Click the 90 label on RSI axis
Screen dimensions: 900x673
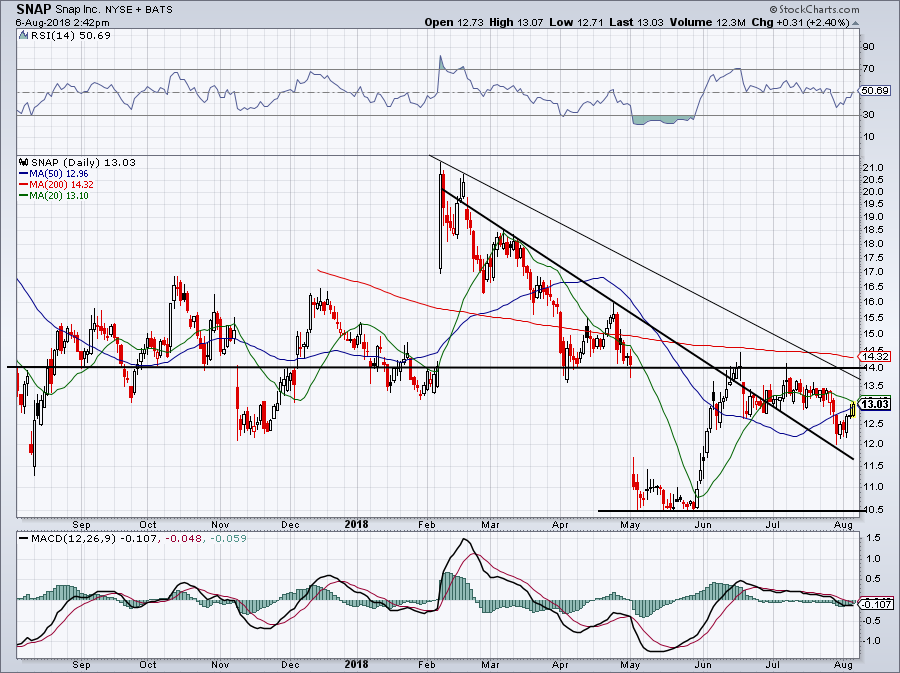click(868, 46)
